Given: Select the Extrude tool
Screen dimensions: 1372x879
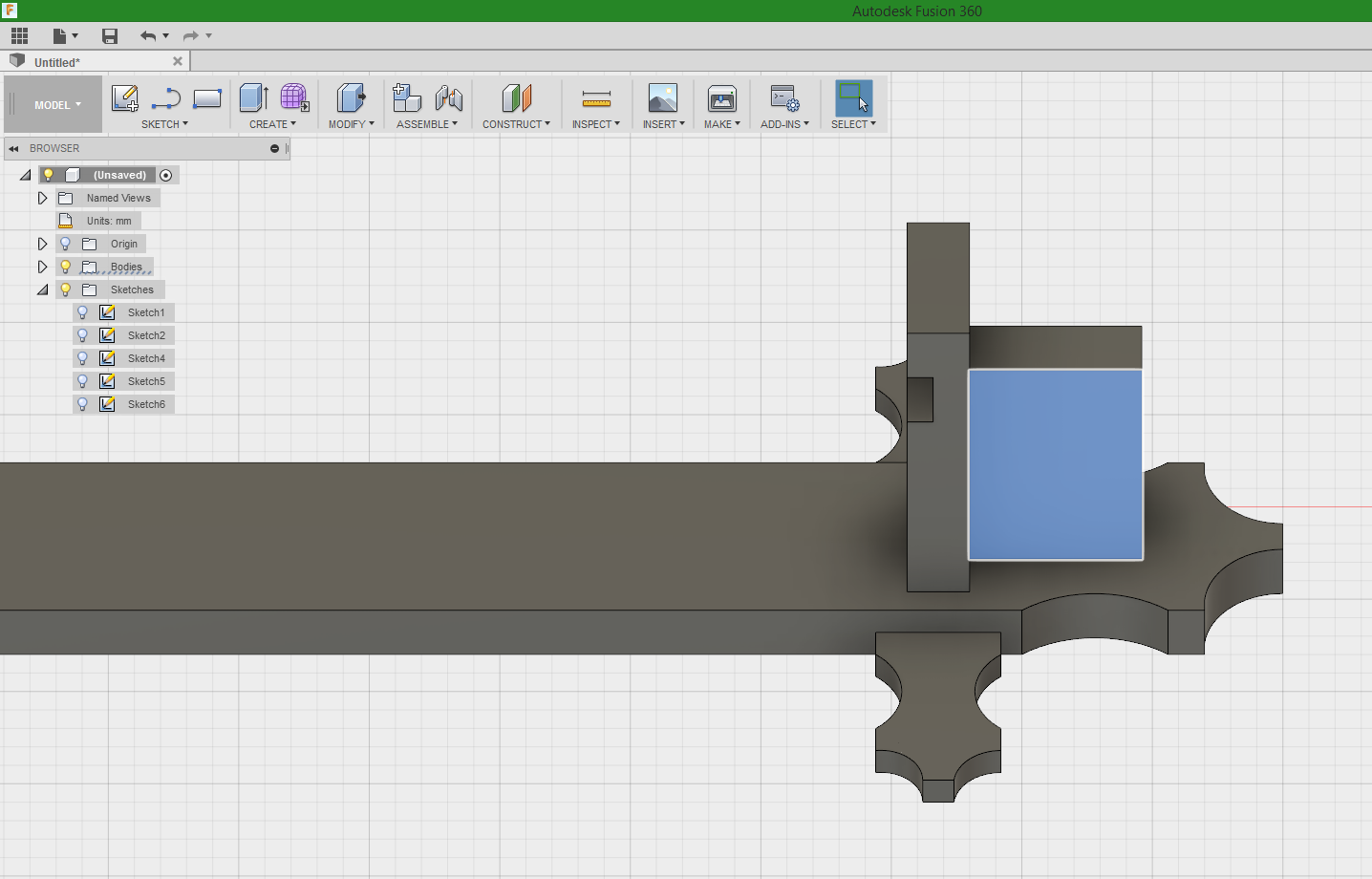Looking at the screenshot, I should click(x=253, y=97).
